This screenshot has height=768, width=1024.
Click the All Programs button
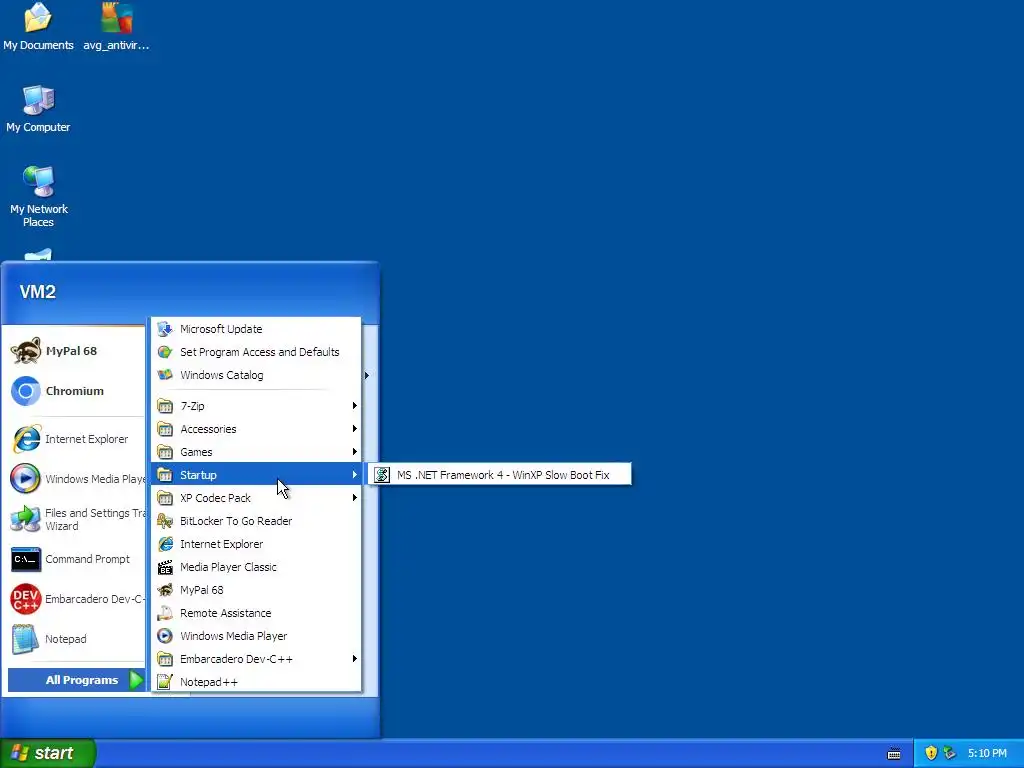click(76, 680)
